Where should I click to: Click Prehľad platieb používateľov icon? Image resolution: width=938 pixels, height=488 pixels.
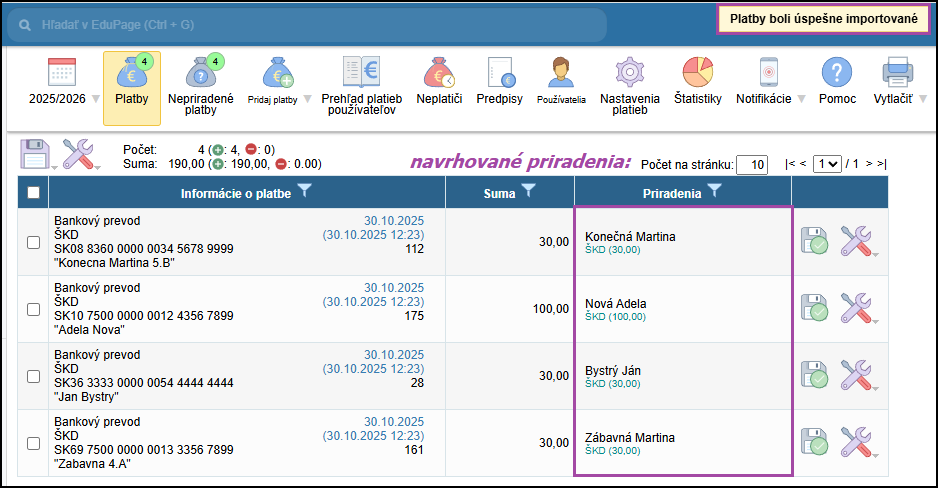[x=361, y=74]
